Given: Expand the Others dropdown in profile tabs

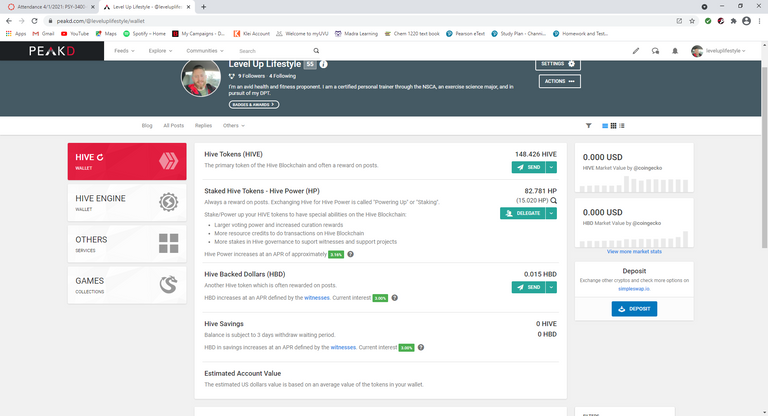Looking at the screenshot, I should 234,126.
